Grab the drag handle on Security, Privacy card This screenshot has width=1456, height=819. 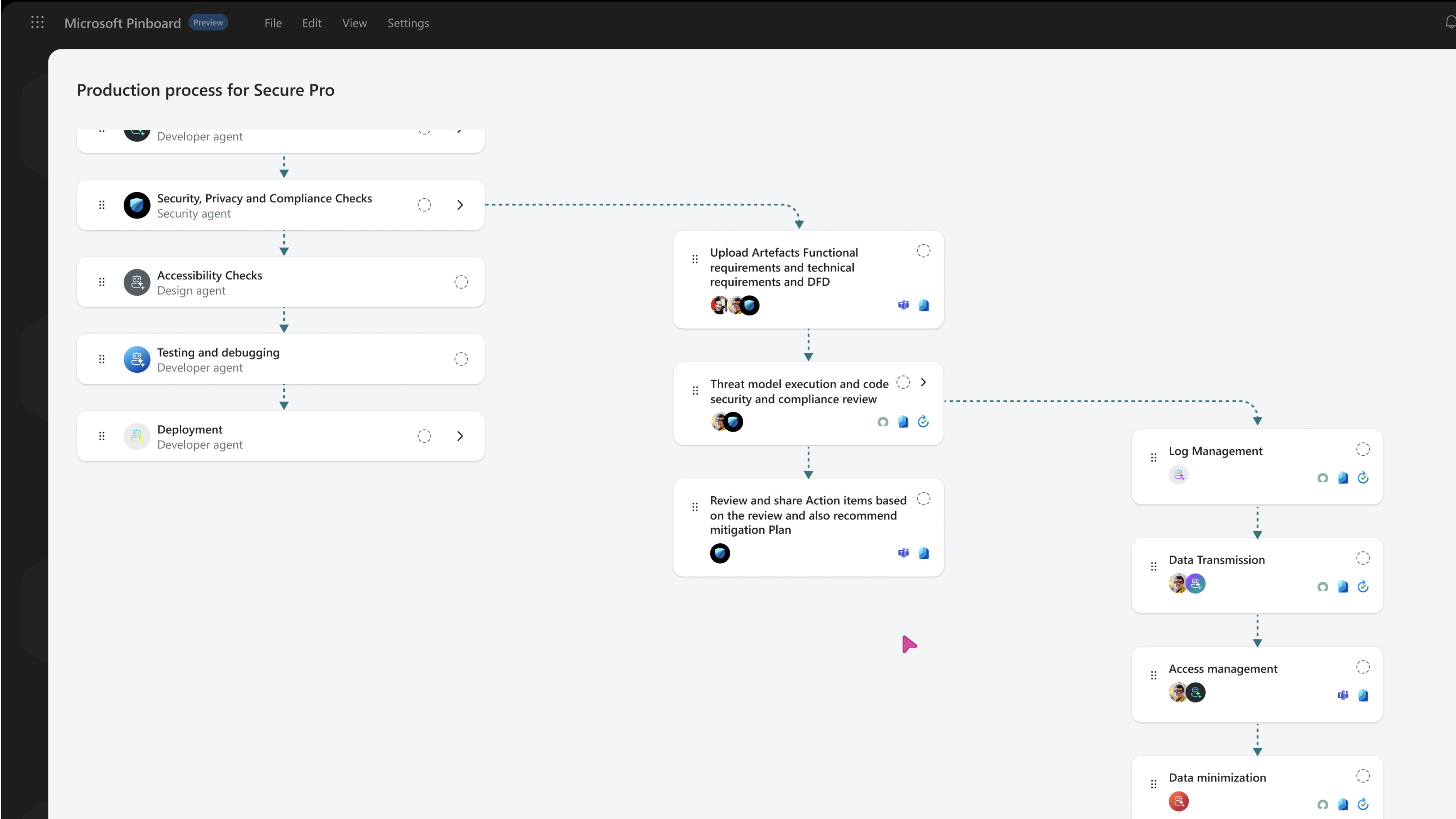(102, 205)
